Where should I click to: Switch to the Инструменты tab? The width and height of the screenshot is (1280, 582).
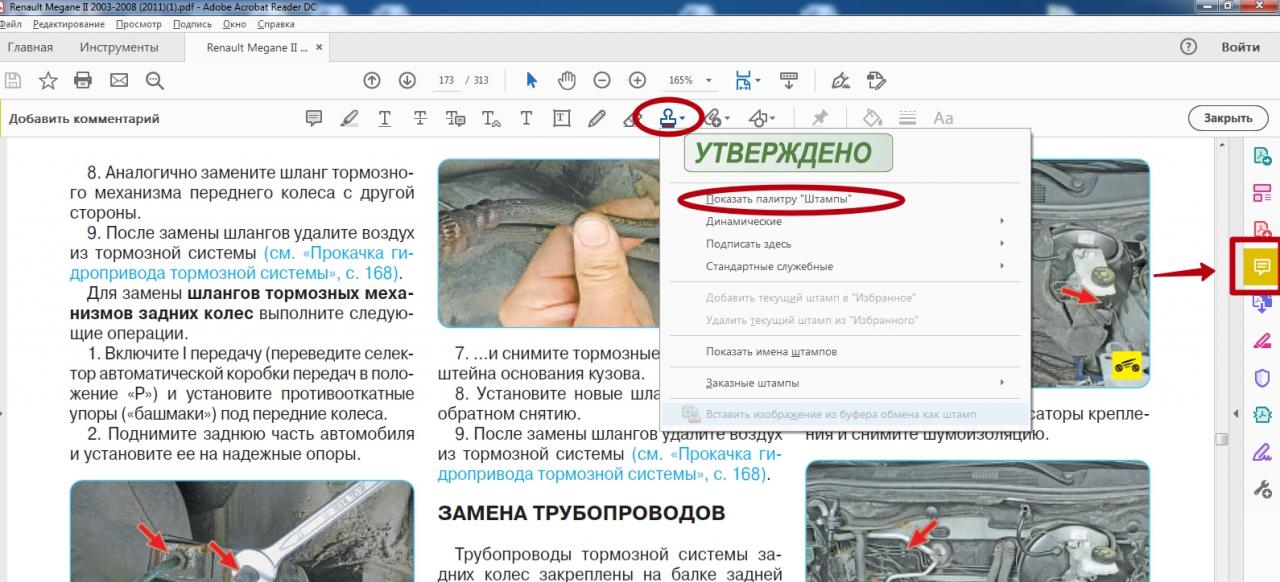point(119,47)
